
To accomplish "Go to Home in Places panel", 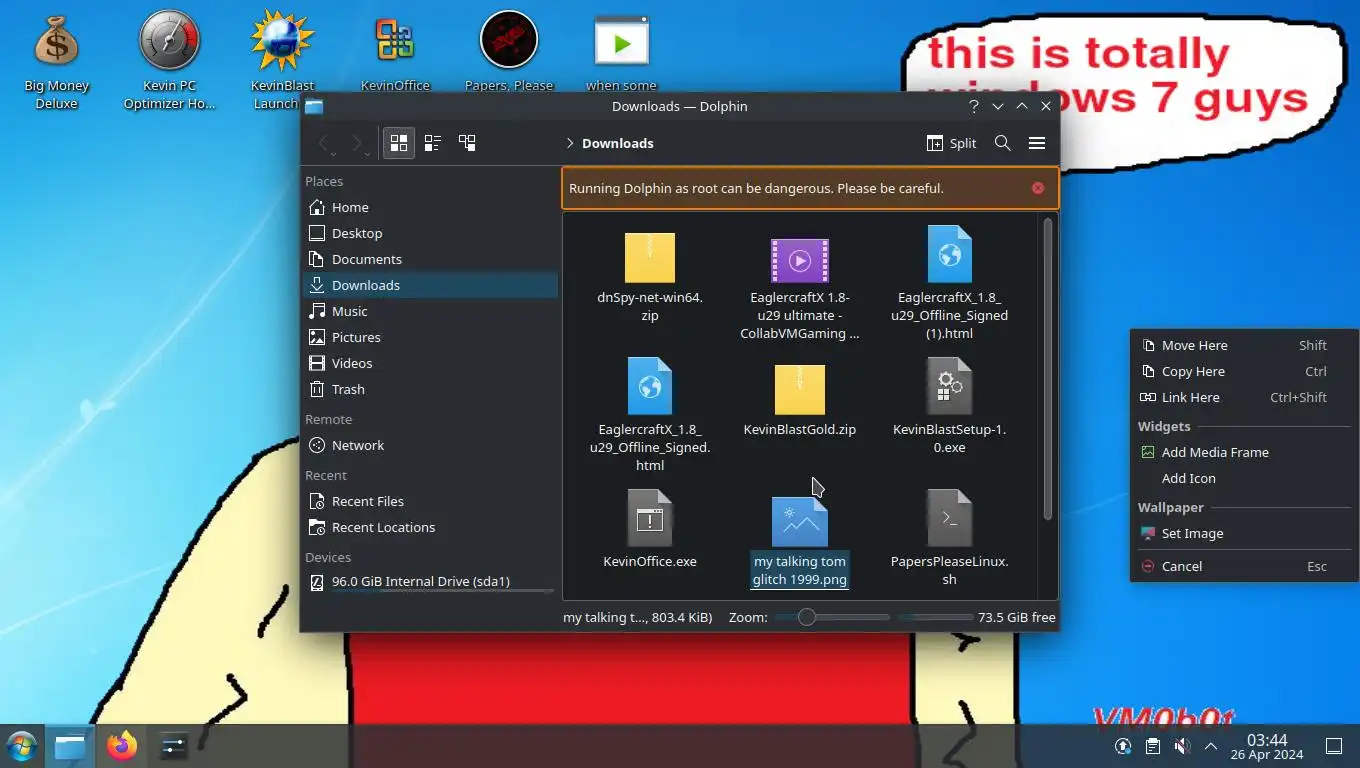I will [430, 207].
